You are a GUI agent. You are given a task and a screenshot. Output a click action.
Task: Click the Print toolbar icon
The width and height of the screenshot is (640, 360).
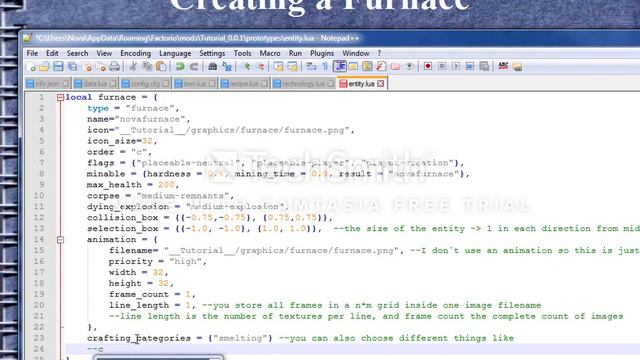click(115, 67)
